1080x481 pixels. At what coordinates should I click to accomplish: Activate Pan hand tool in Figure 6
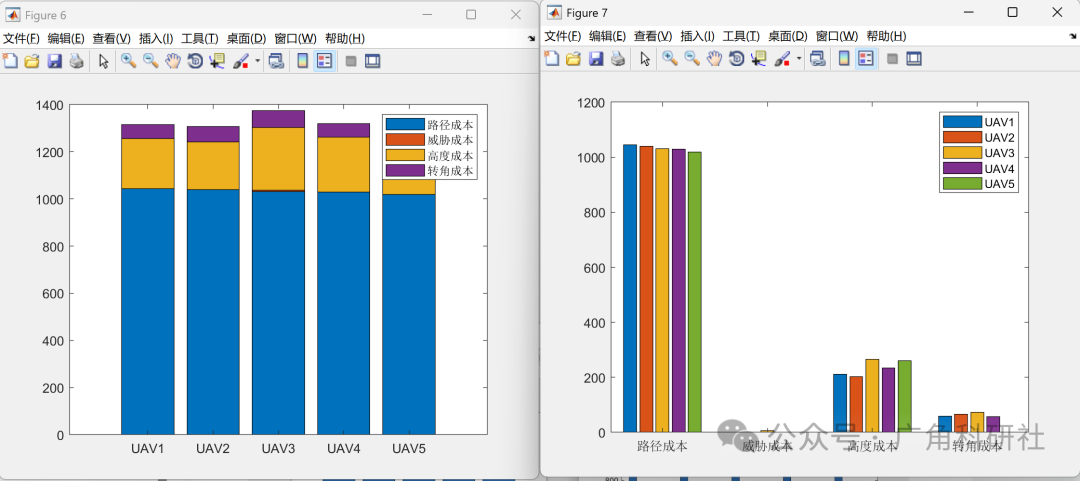point(172,61)
